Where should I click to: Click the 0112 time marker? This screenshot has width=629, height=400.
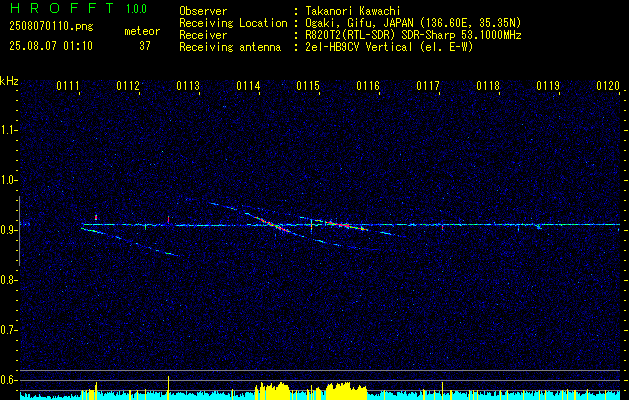click(128, 86)
